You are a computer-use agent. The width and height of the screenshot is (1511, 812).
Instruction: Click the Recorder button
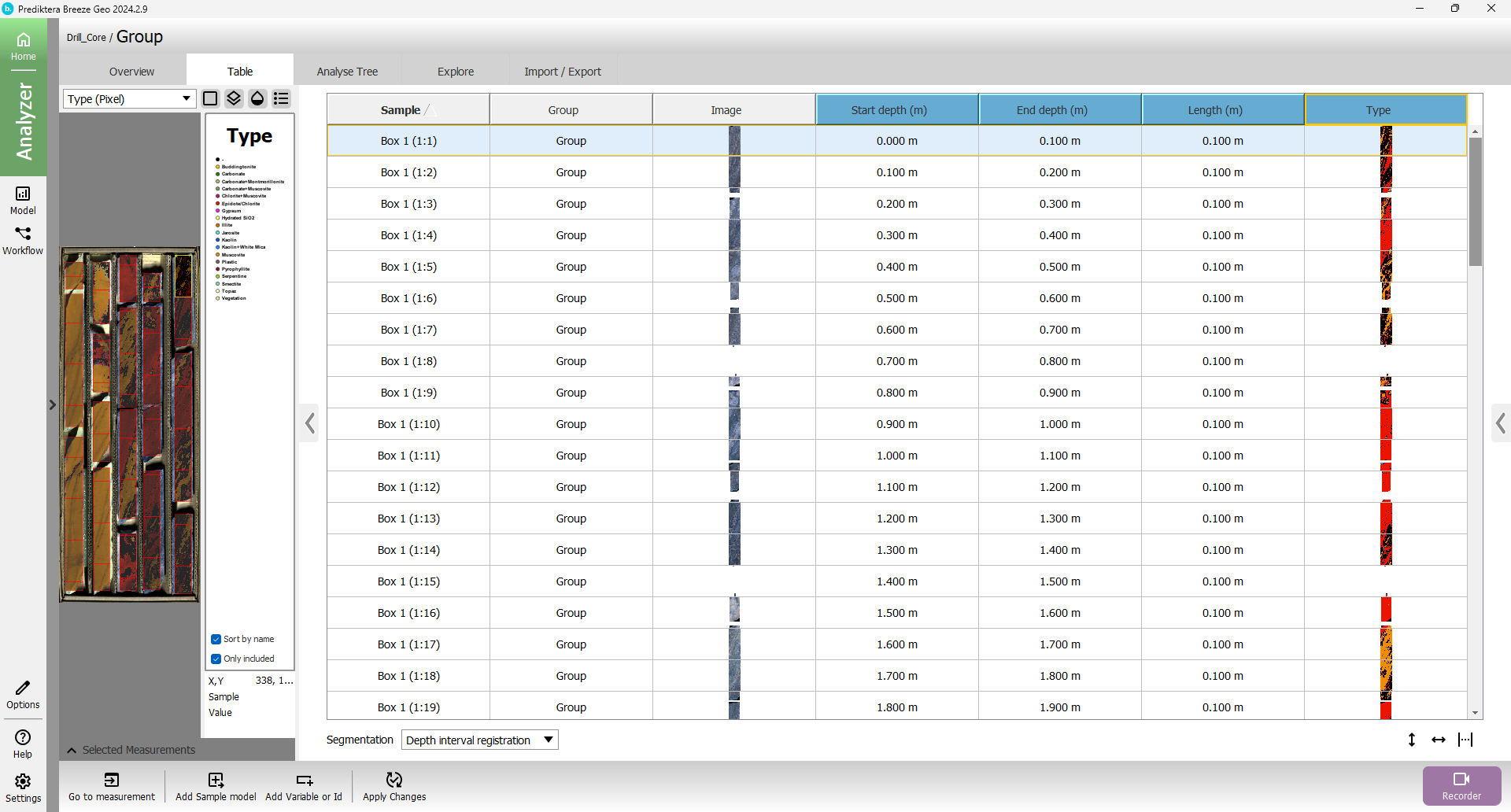[1461, 785]
